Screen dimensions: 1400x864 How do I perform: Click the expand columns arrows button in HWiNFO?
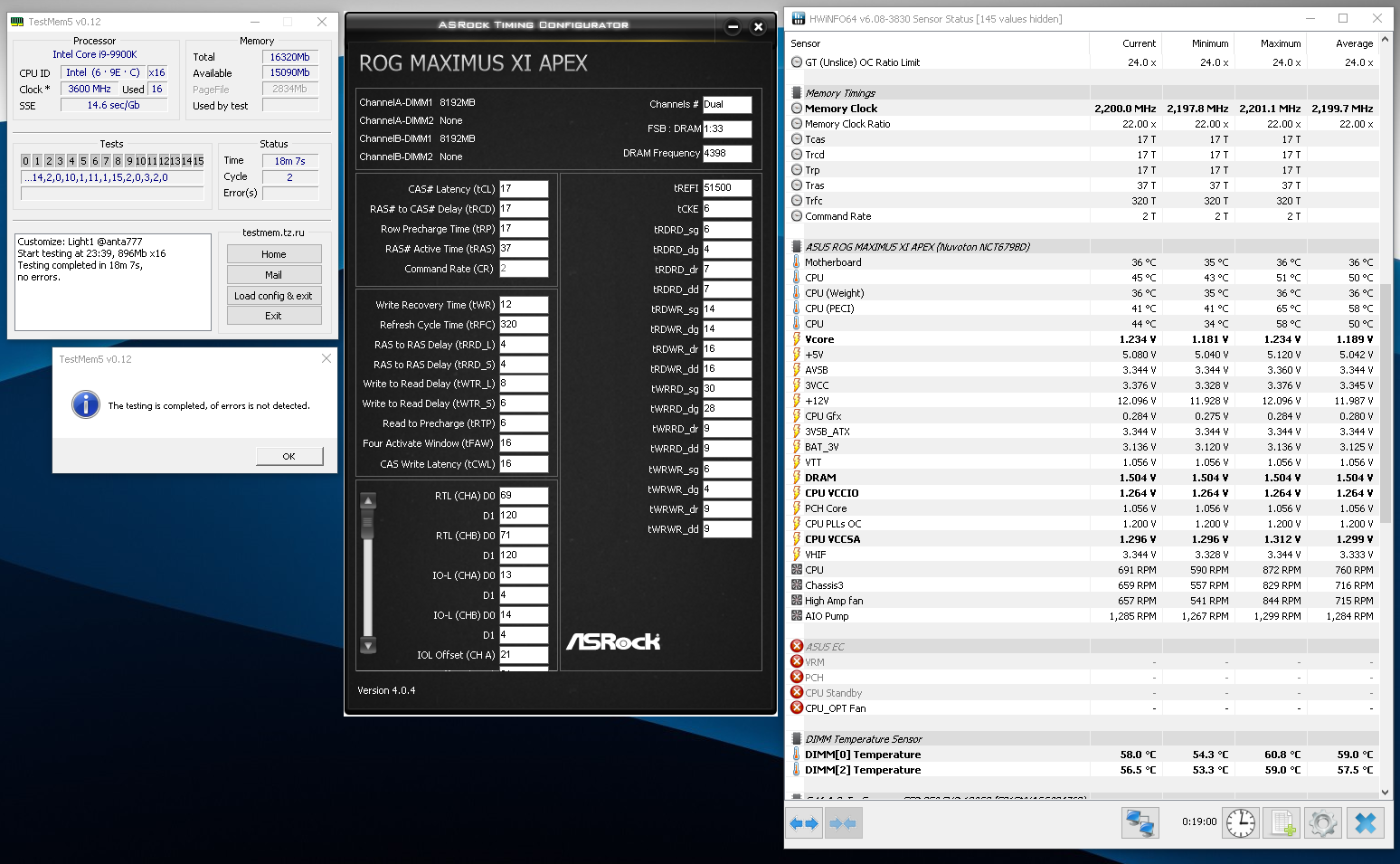(x=803, y=823)
